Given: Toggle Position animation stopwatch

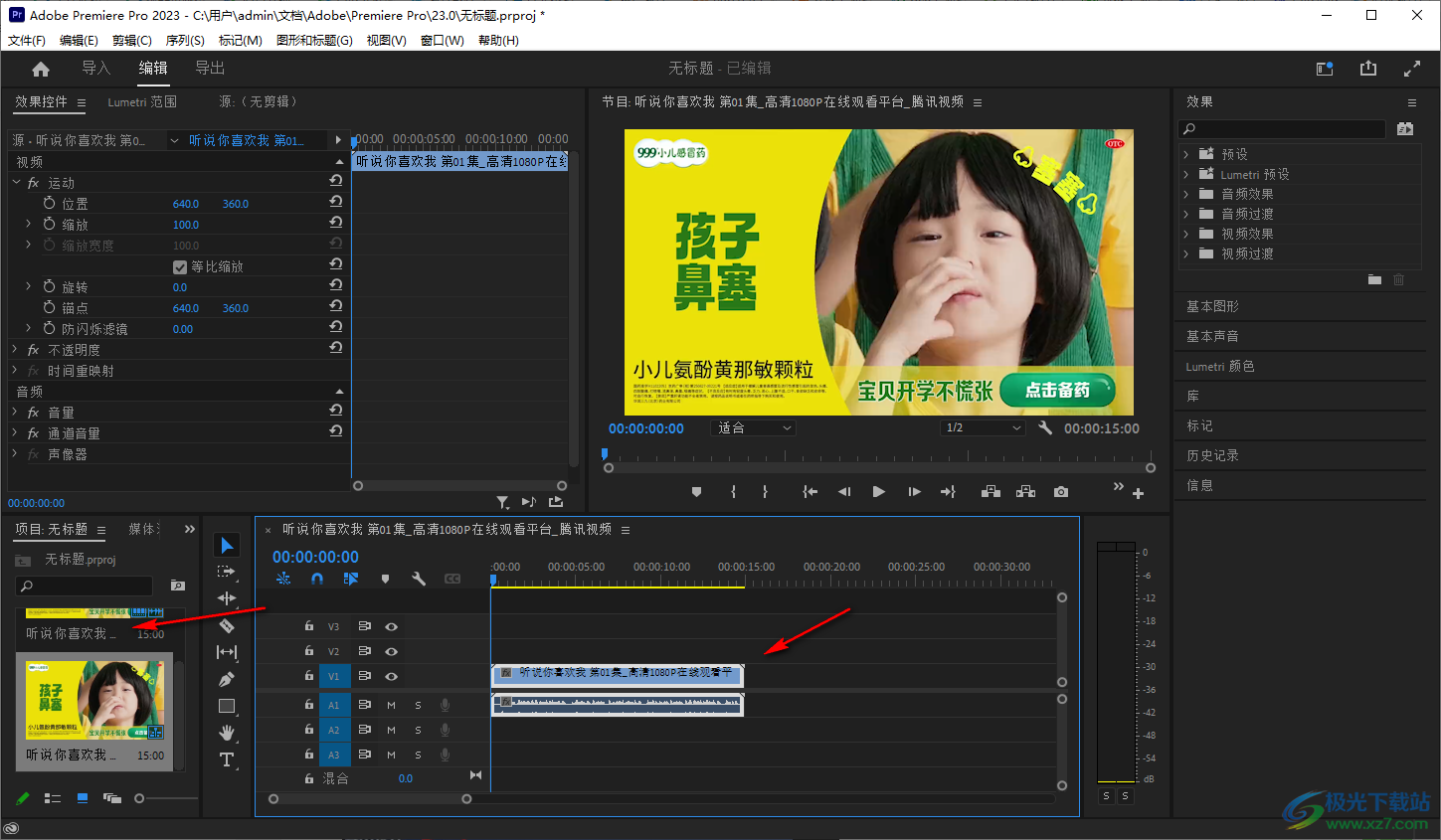Looking at the screenshot, I should pos(50,203).
